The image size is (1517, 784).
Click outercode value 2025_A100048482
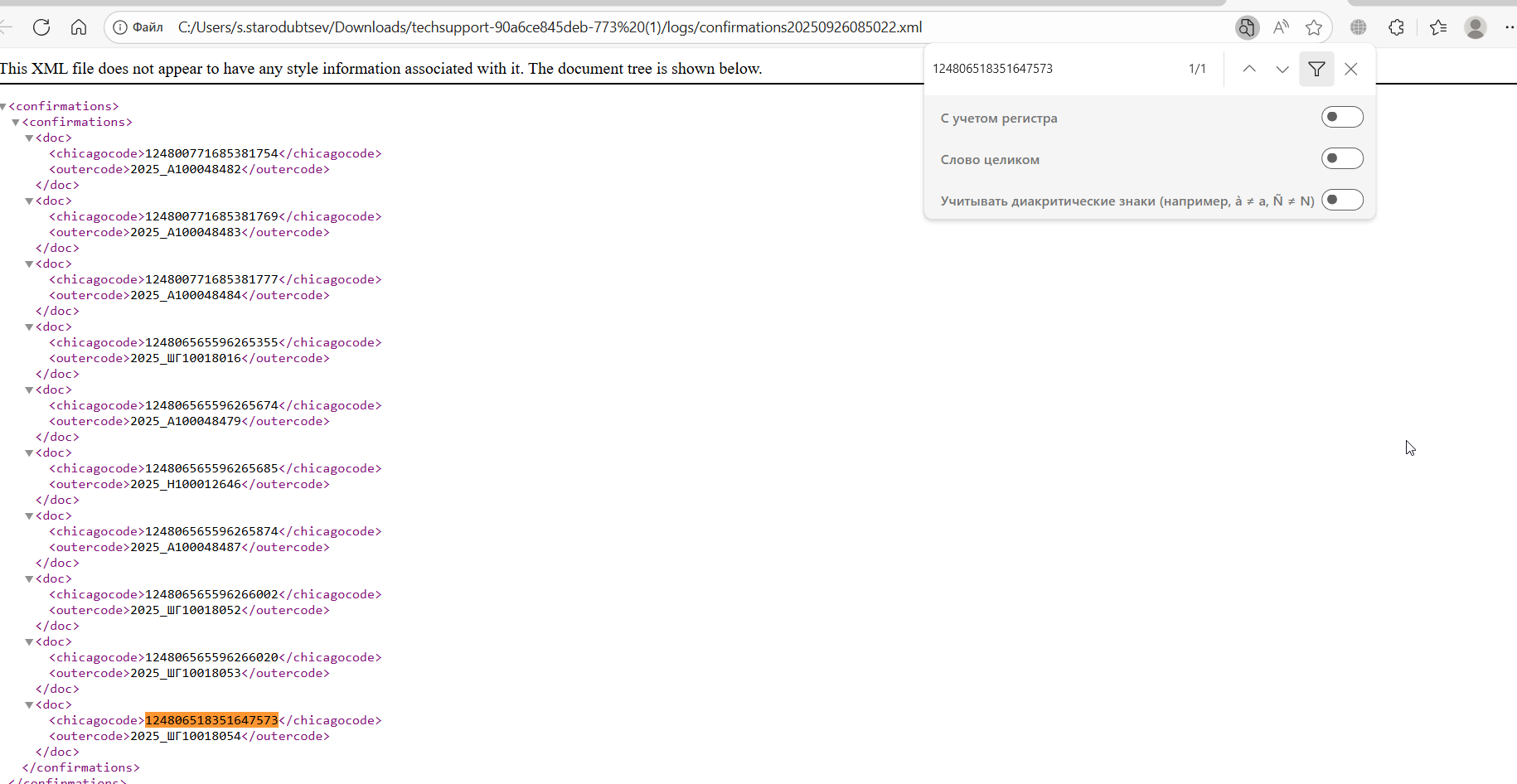(x=186, y=169)
